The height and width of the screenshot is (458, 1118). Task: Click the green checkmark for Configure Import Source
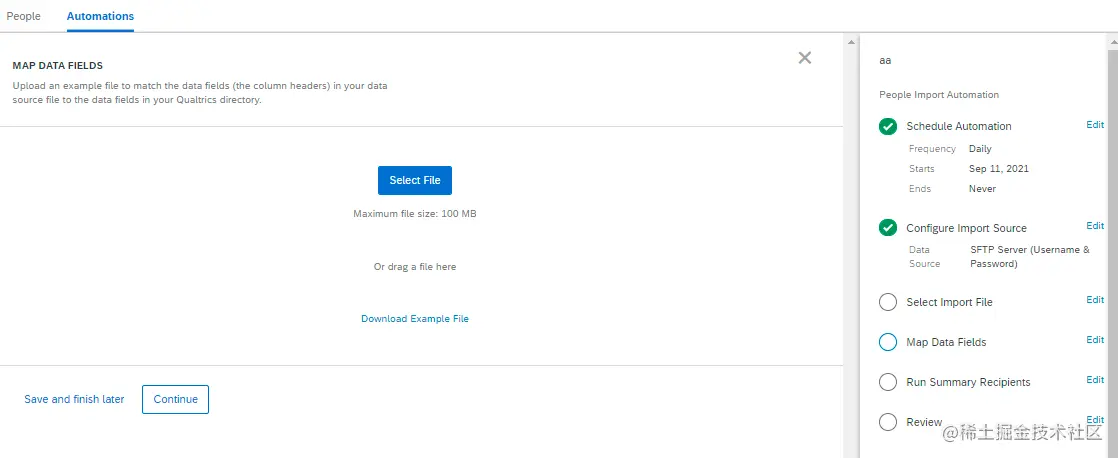click(888, 228)
